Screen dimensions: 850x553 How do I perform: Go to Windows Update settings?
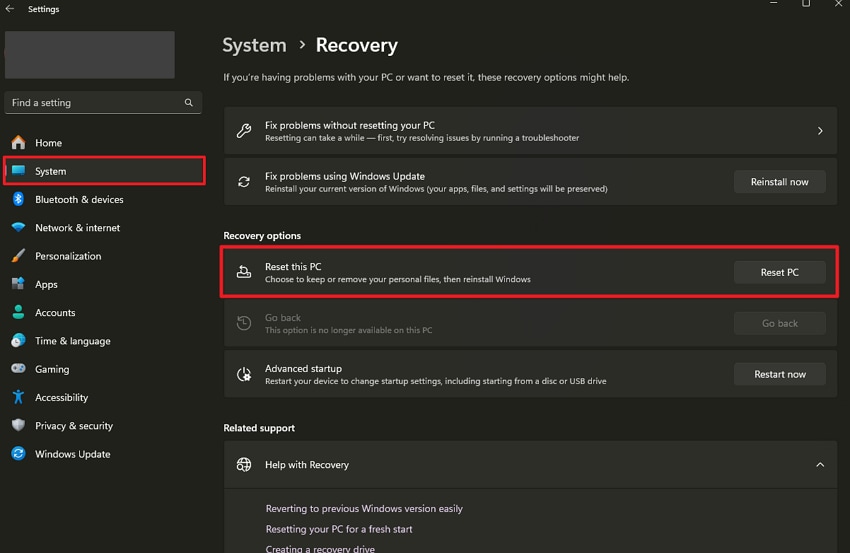[104, 453]
